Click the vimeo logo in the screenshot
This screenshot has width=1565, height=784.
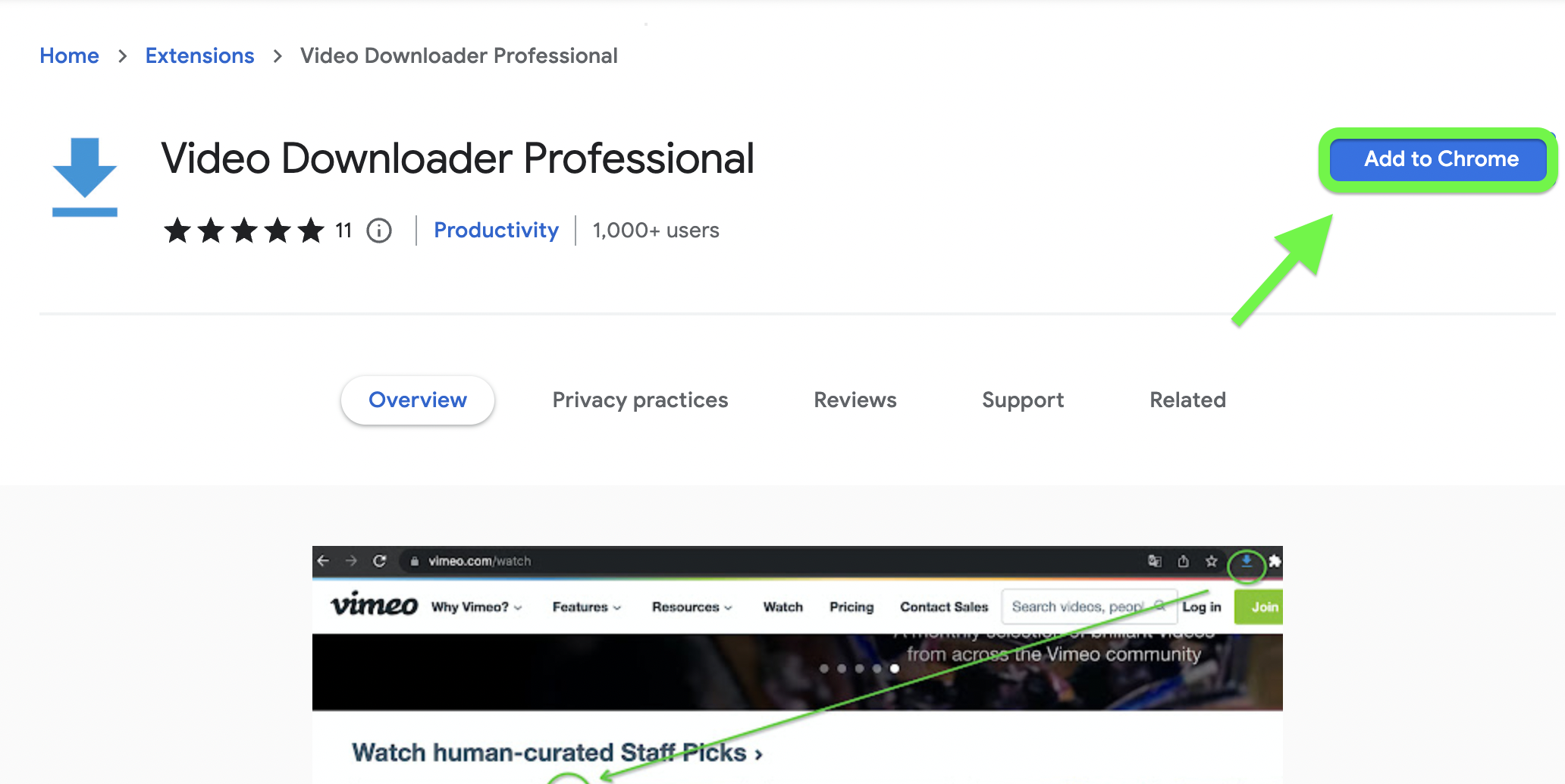[374, 605]
